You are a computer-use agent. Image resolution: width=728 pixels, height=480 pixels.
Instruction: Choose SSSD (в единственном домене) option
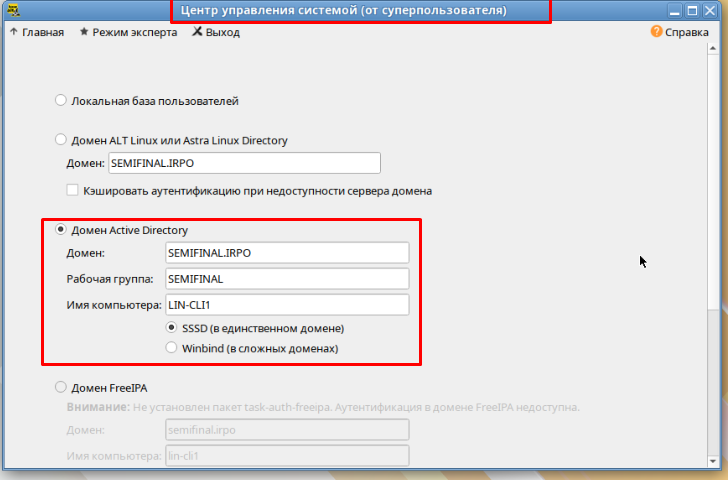(173, 328)
